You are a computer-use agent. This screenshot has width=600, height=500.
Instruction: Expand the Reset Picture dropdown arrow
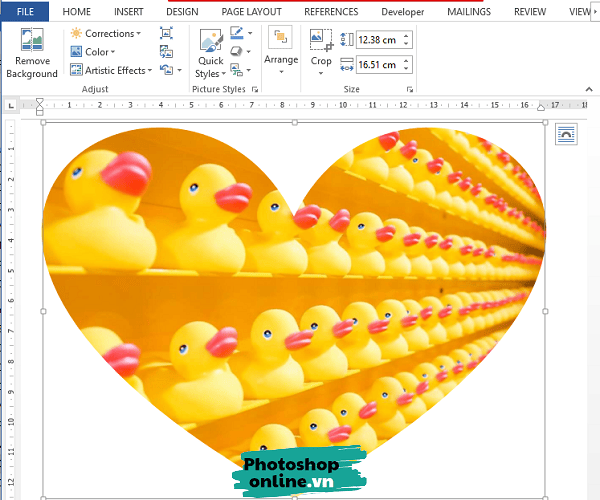pyautogui.click(x=179, y=70)
